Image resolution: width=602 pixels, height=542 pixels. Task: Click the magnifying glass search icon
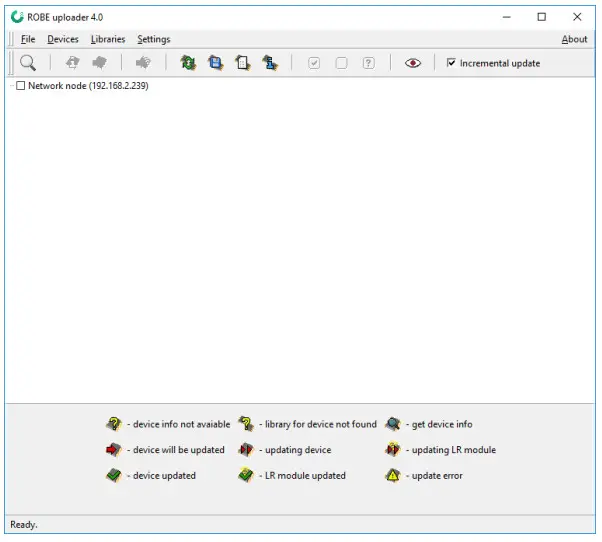coord(28,63)
